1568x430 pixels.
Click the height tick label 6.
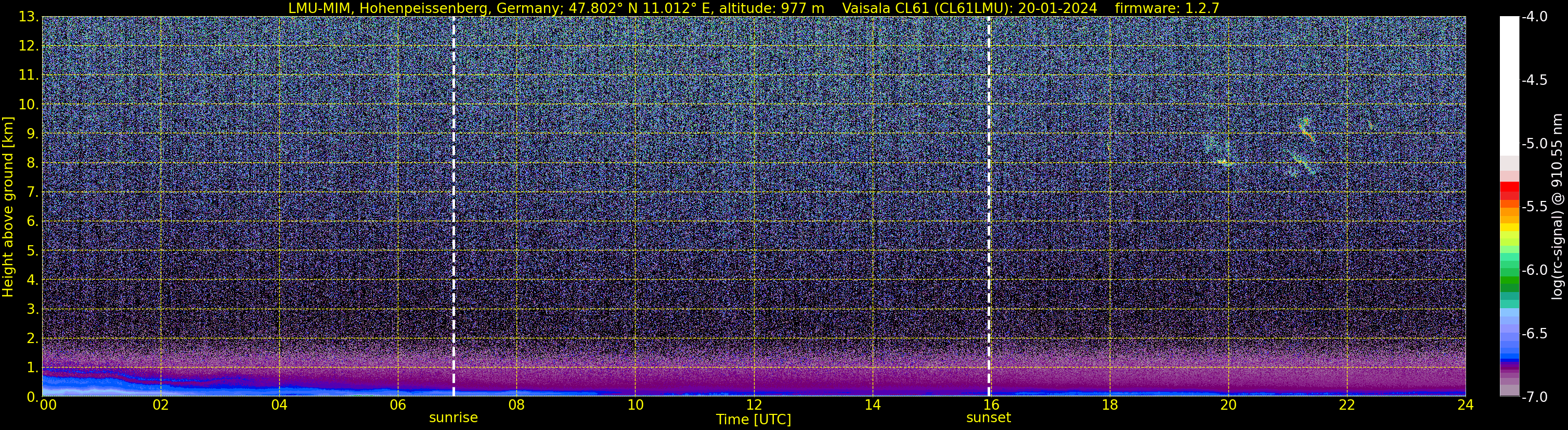(33, 222)
